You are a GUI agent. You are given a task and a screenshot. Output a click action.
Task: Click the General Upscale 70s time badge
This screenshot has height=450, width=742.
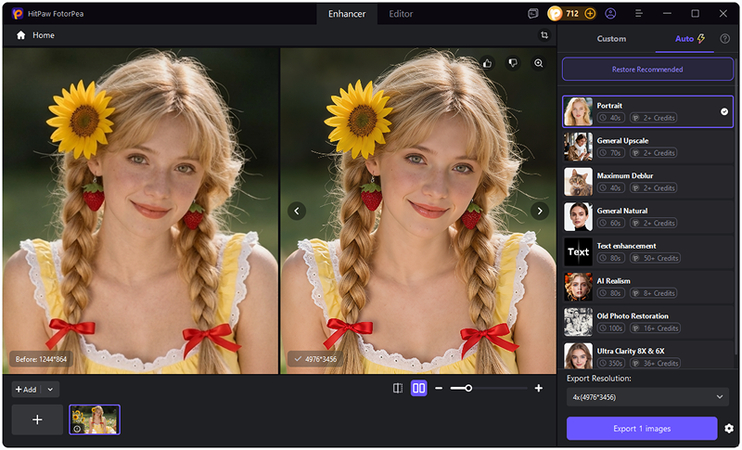[610, 153]
